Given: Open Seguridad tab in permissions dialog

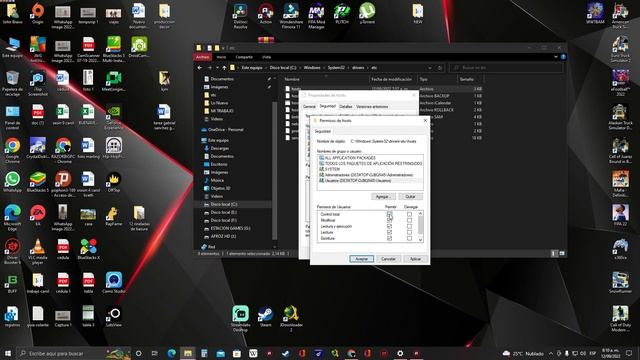Looking at the screenshot, I should [x=322, y=131].
